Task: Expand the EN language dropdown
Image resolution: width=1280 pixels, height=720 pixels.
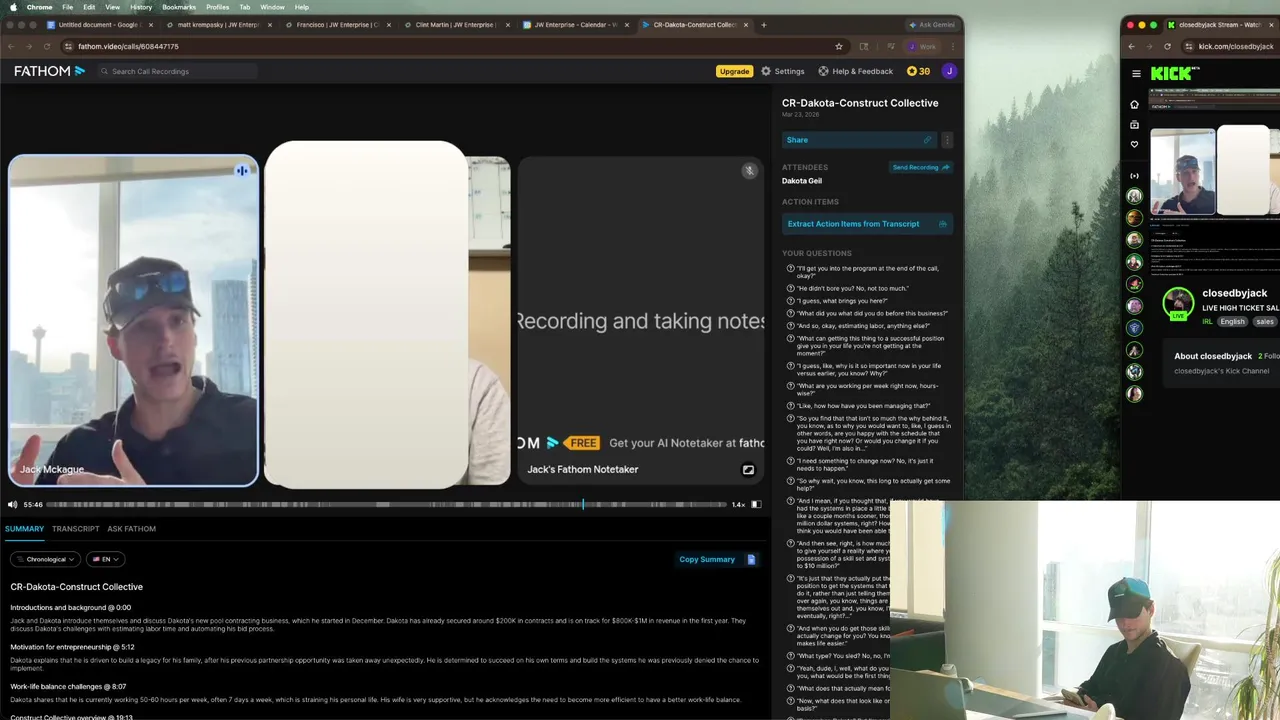Action: (105, 559)
